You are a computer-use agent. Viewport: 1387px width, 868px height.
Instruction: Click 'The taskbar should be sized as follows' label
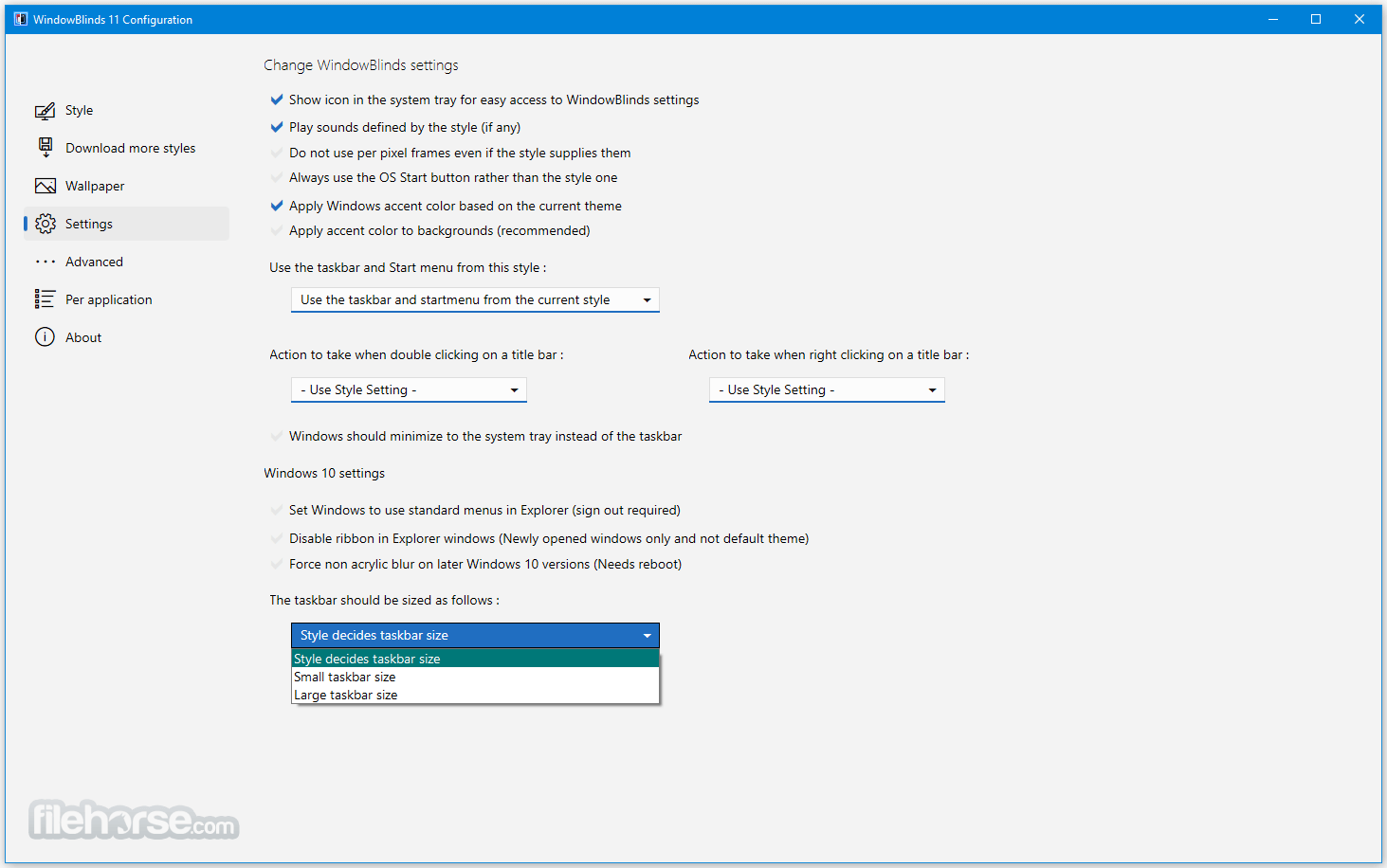(384, 600)
